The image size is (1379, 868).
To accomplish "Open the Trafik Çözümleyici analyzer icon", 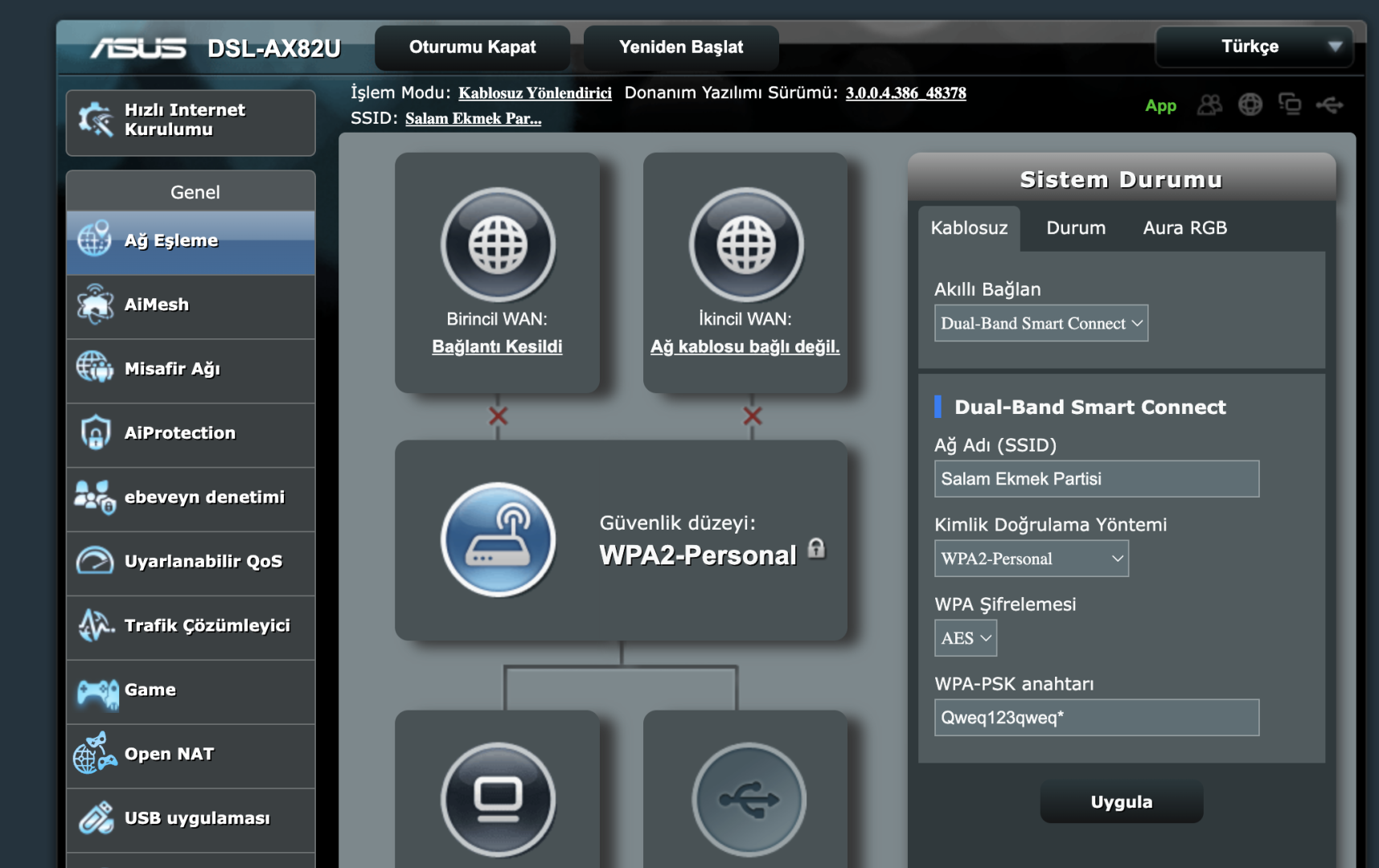I will tap(96, 624).
